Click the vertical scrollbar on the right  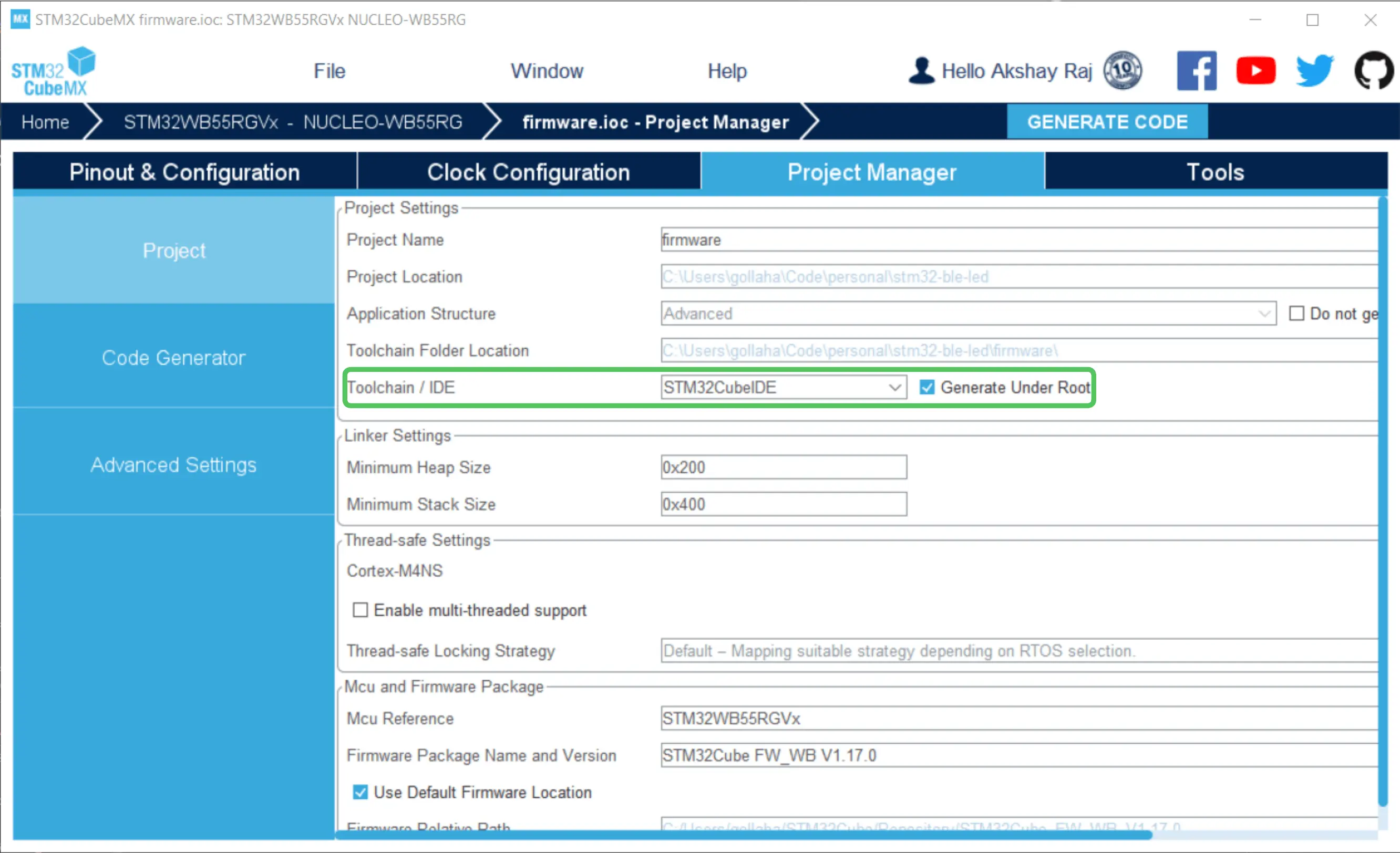[1383, 501]
